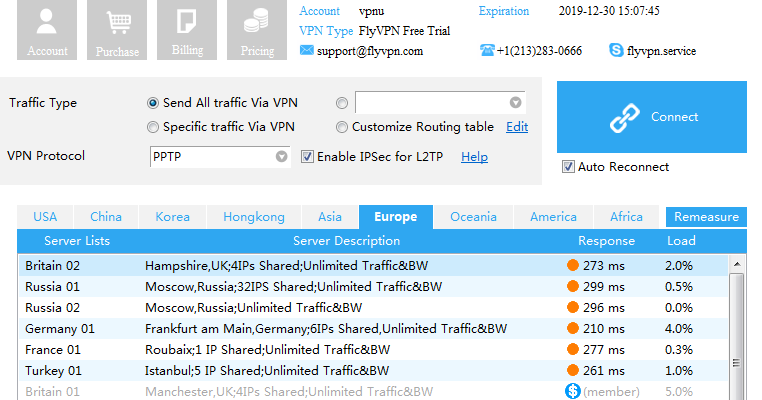
Task: Select the radio button beside empty dropdown
Action: pyautogui.click(x=342, y=103)
